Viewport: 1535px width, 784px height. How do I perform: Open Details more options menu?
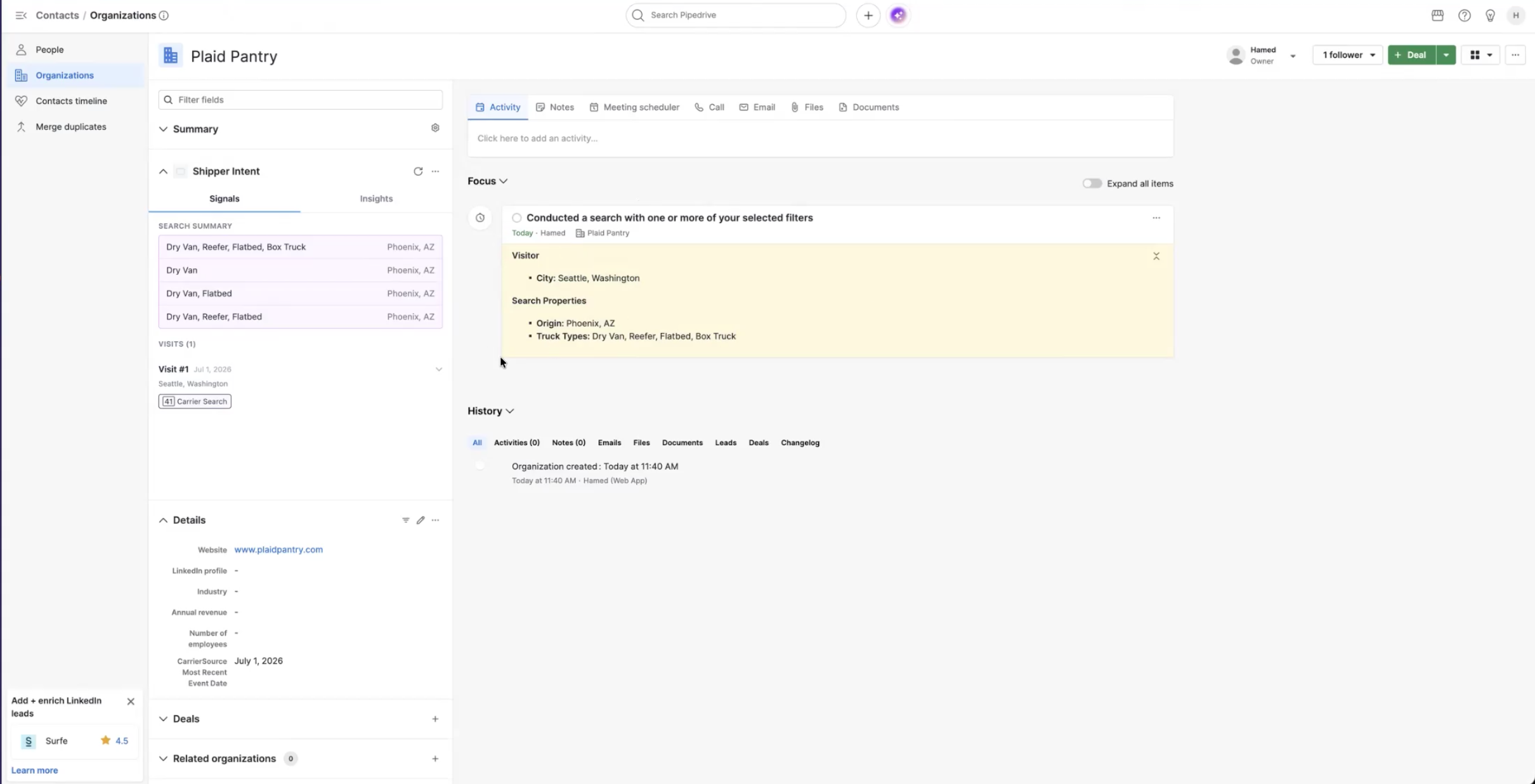tap(435, 520)
